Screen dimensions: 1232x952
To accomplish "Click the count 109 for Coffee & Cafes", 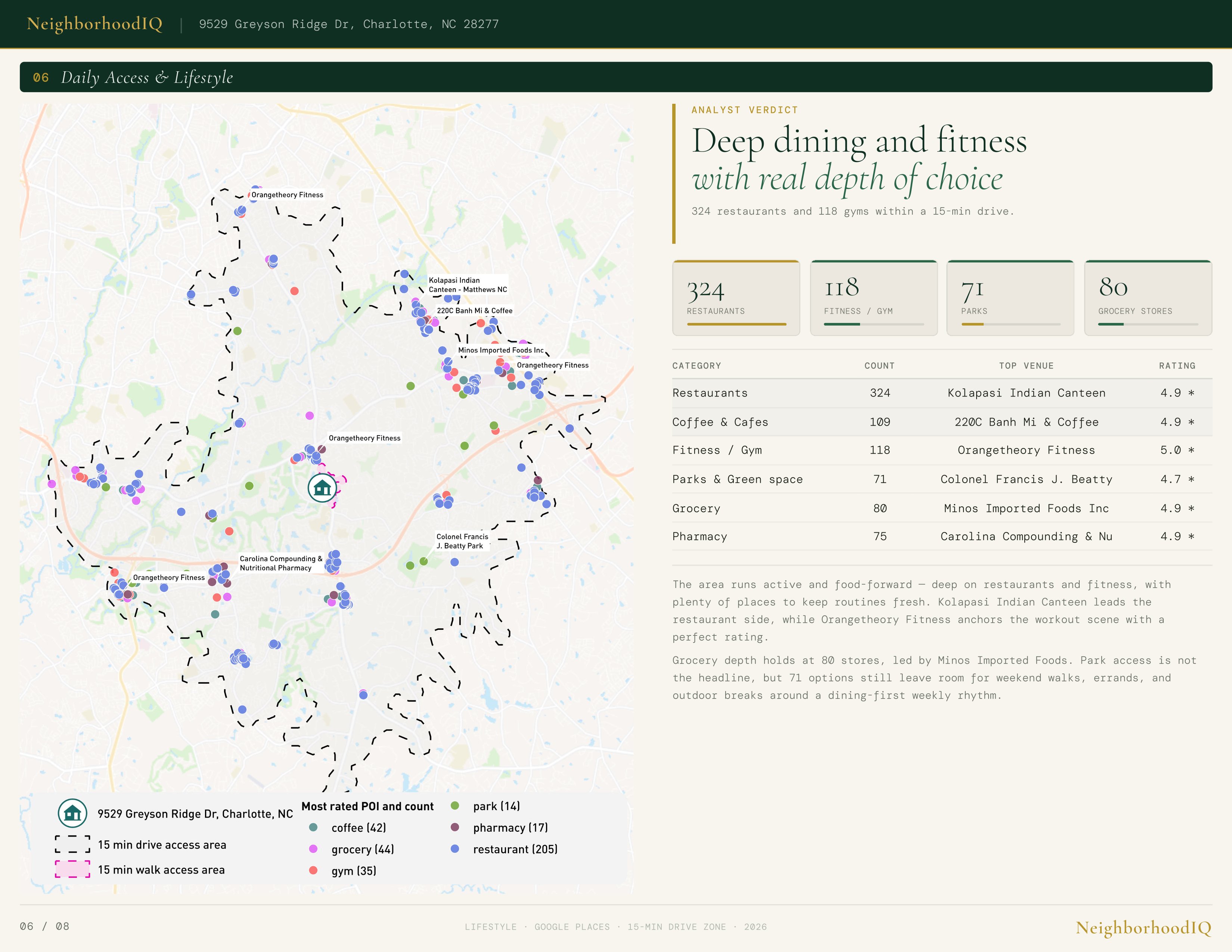I will coord(879,422).
